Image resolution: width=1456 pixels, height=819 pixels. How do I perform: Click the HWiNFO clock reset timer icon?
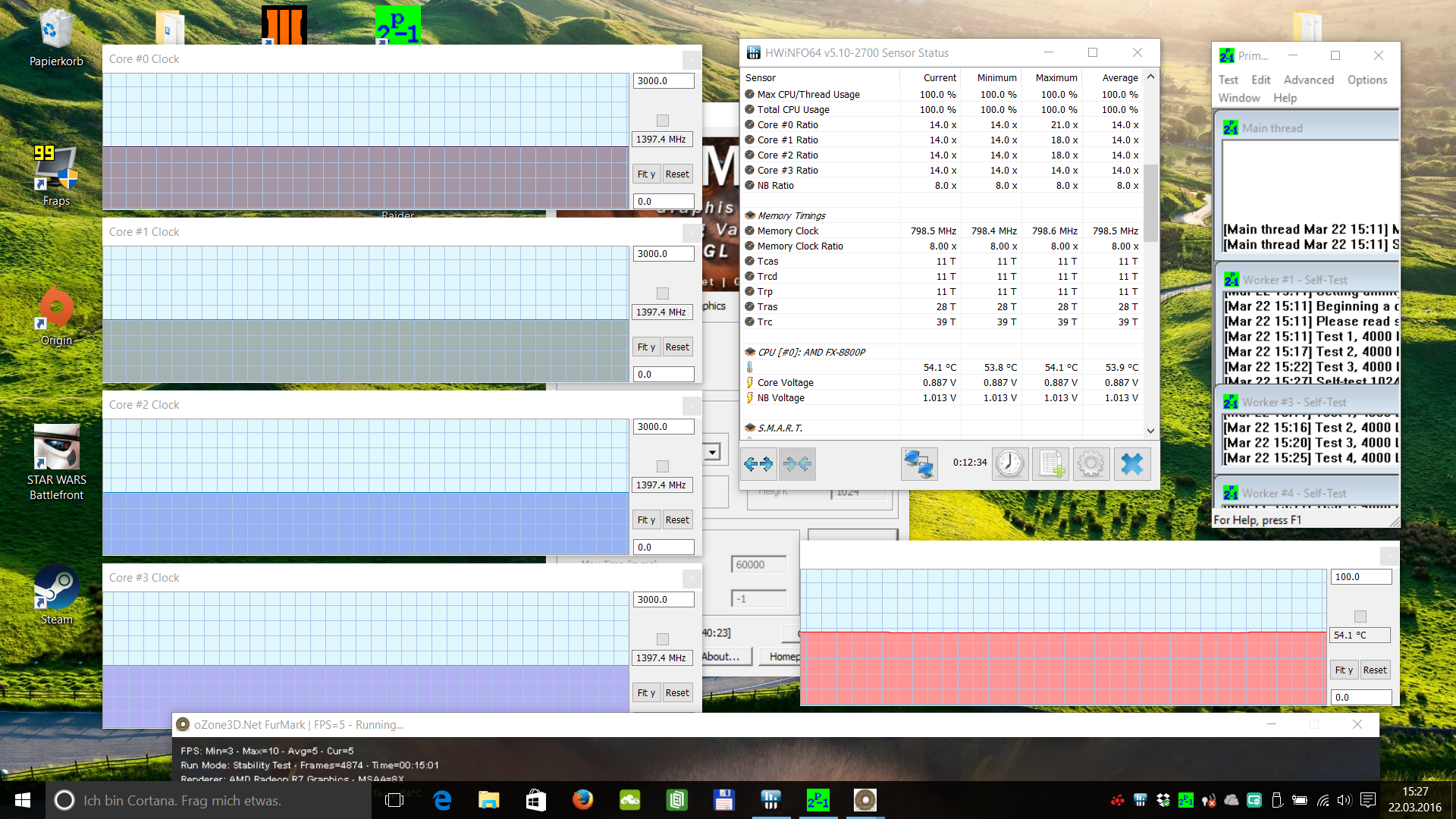coord(1010,464)
